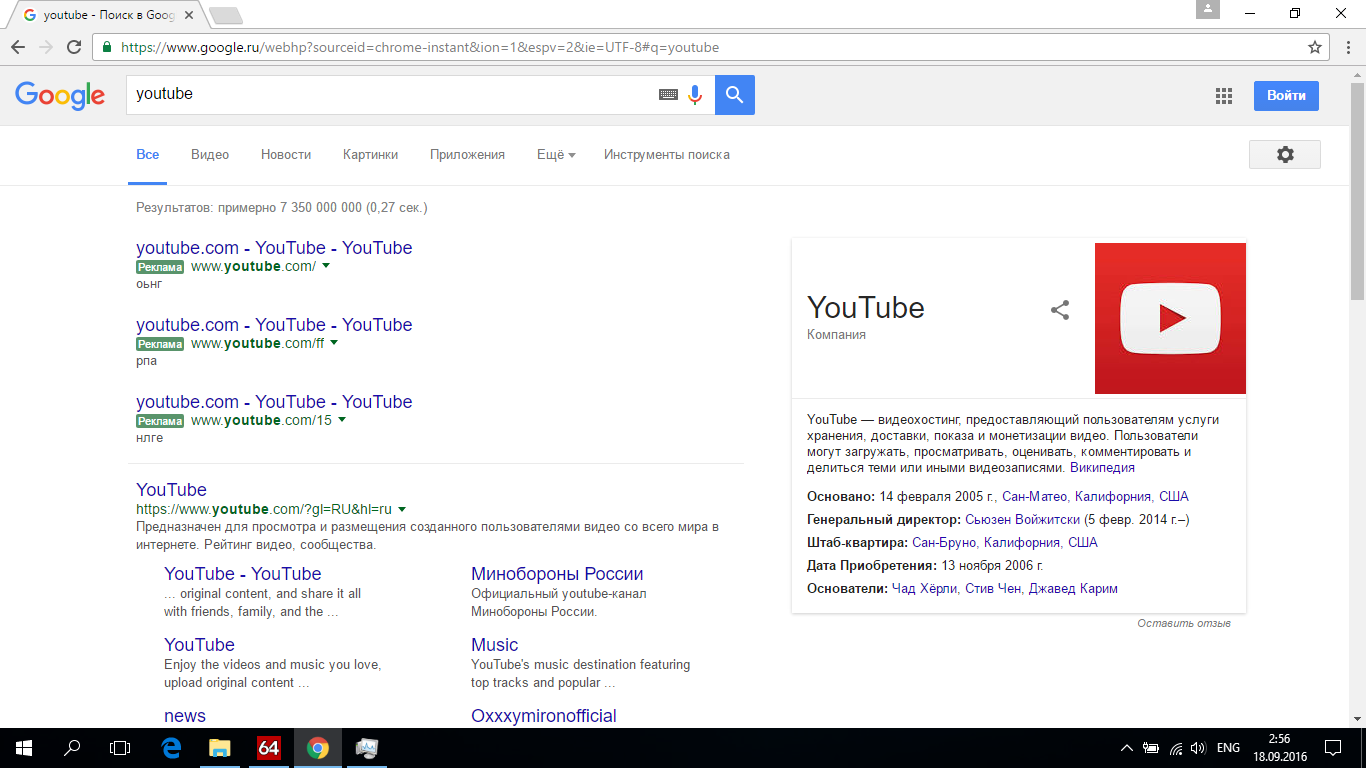1366x768 pixels.
Task: Bookmark this page with the star icon
Action: click(1315, 47)
